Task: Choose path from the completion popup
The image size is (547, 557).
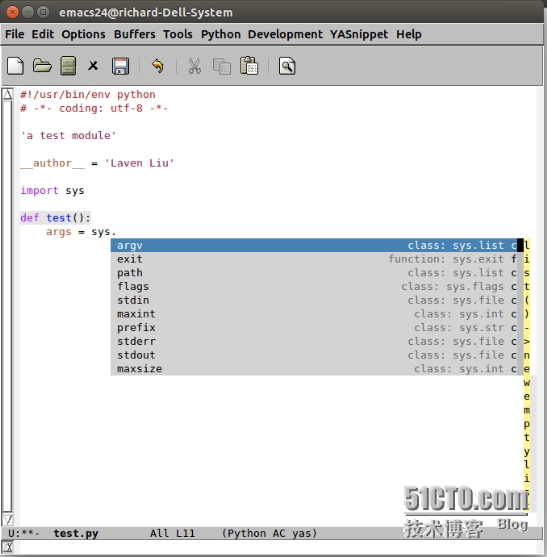Action: click(x=314, y=273)
